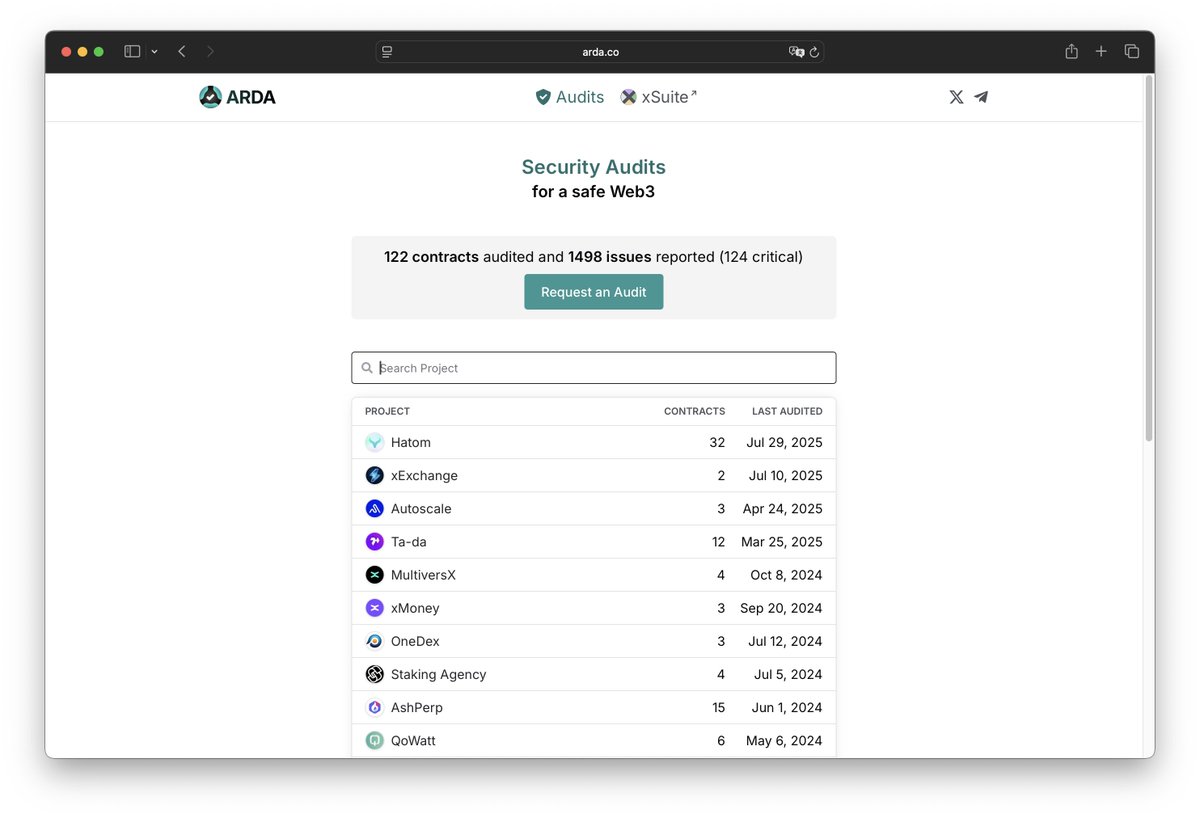Viewport: 1200px width, 818px height.
Task: Click the page menu icon in address bar
Action: 387,52
